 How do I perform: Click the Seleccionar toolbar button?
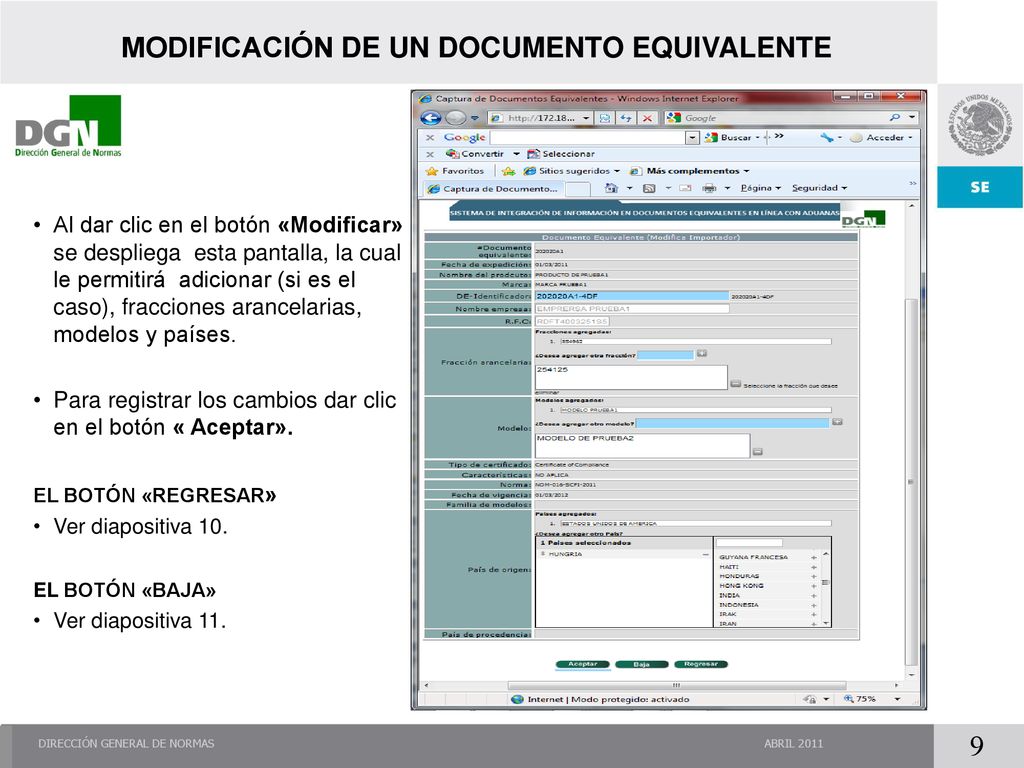[x=560, y=154]
